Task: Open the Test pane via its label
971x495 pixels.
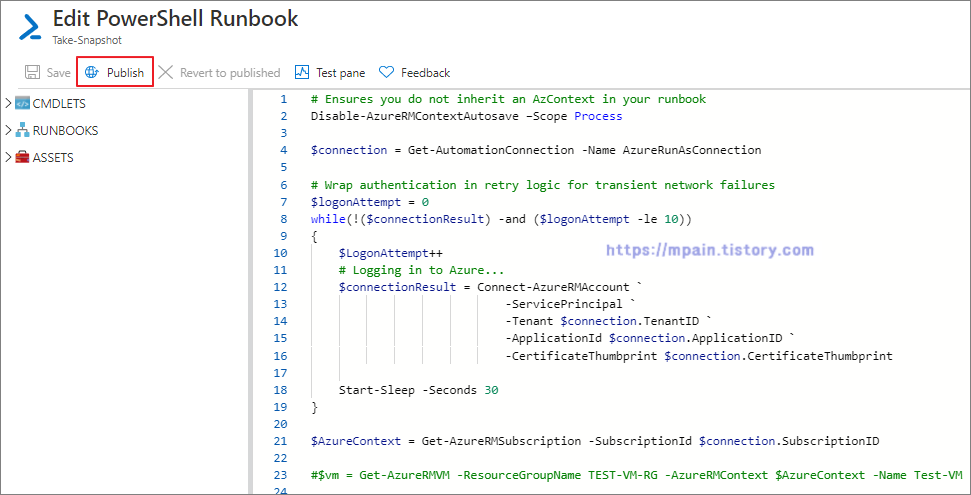Action: point(341,73)
